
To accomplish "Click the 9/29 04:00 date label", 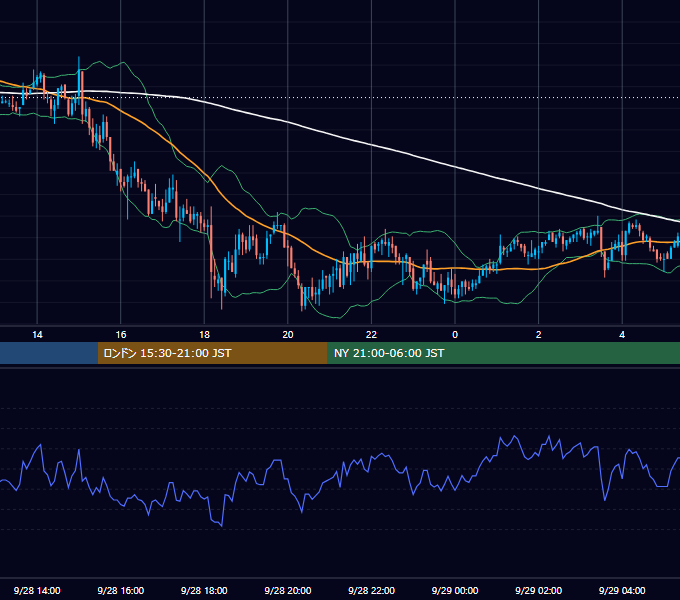I will tap(622, 590).
